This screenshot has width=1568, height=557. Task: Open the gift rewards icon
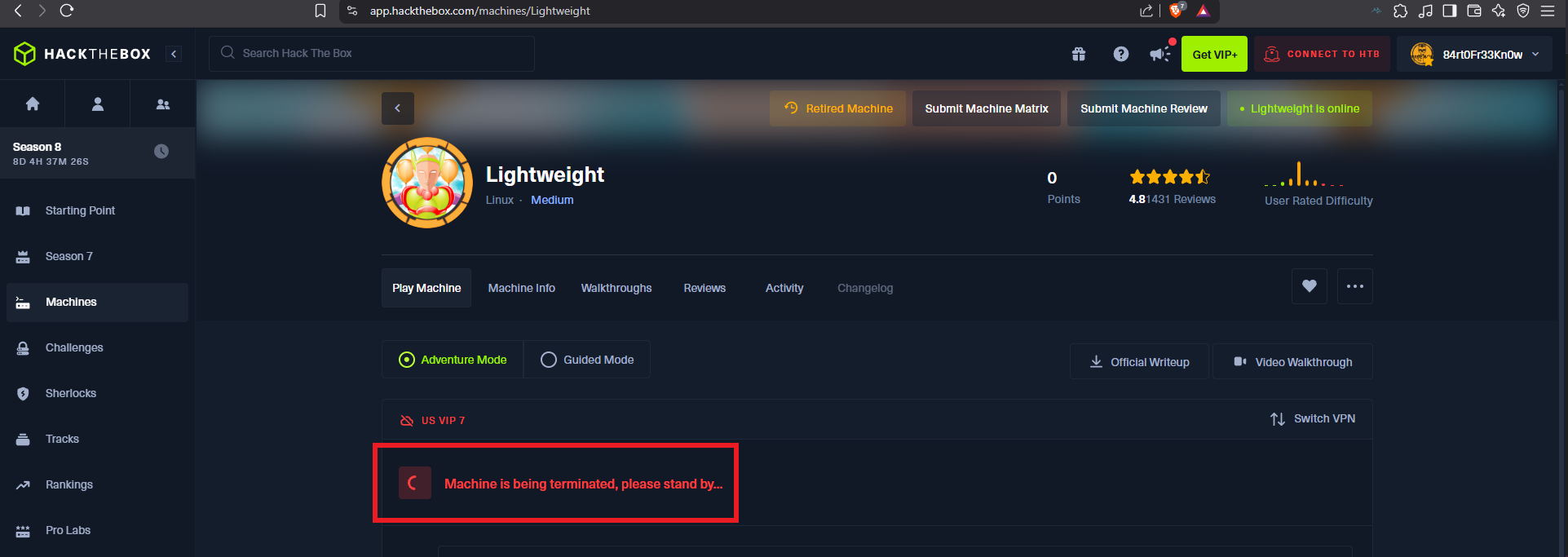click(x=1079, y=54)
